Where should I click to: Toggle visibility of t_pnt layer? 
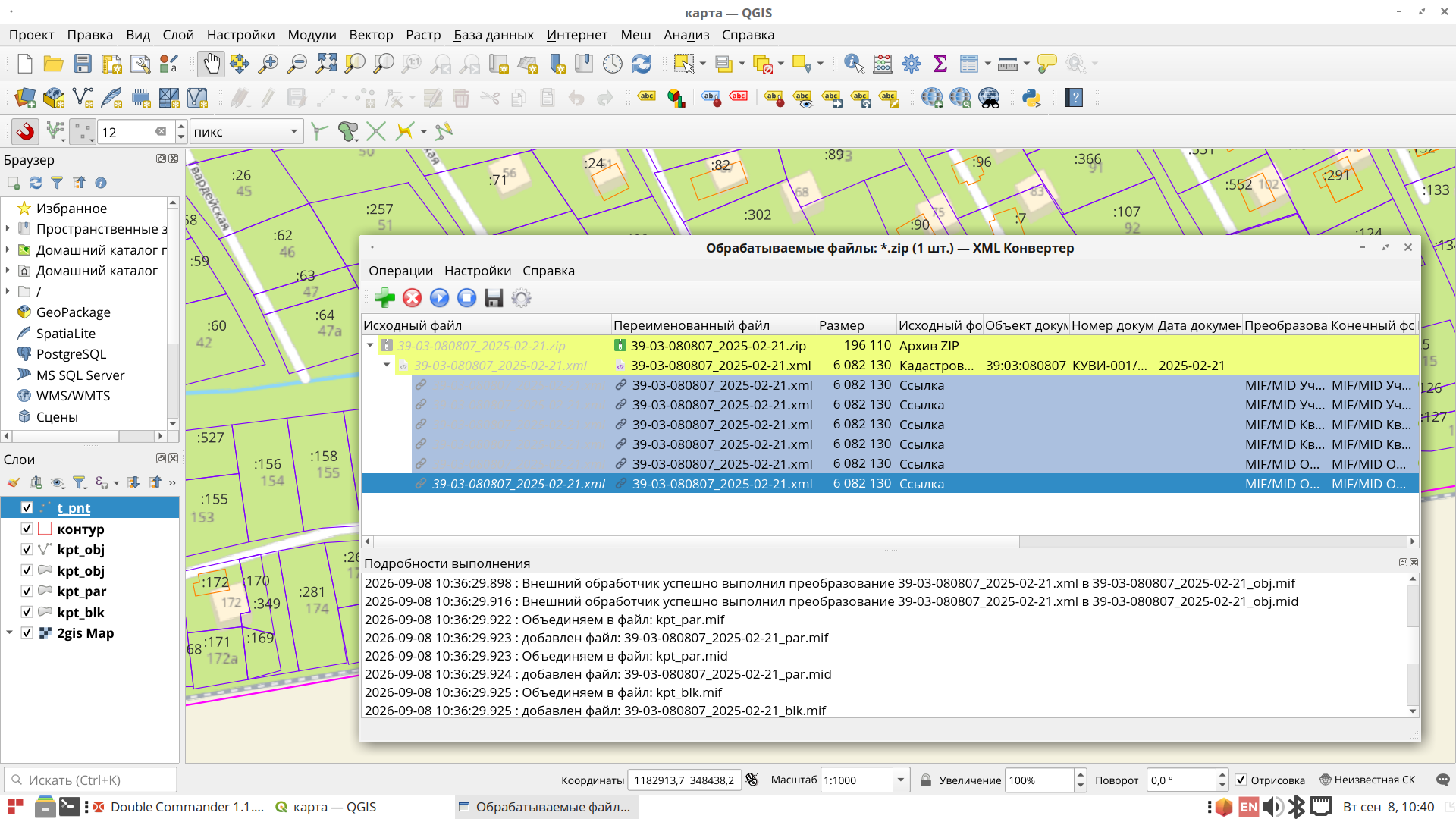27,508
